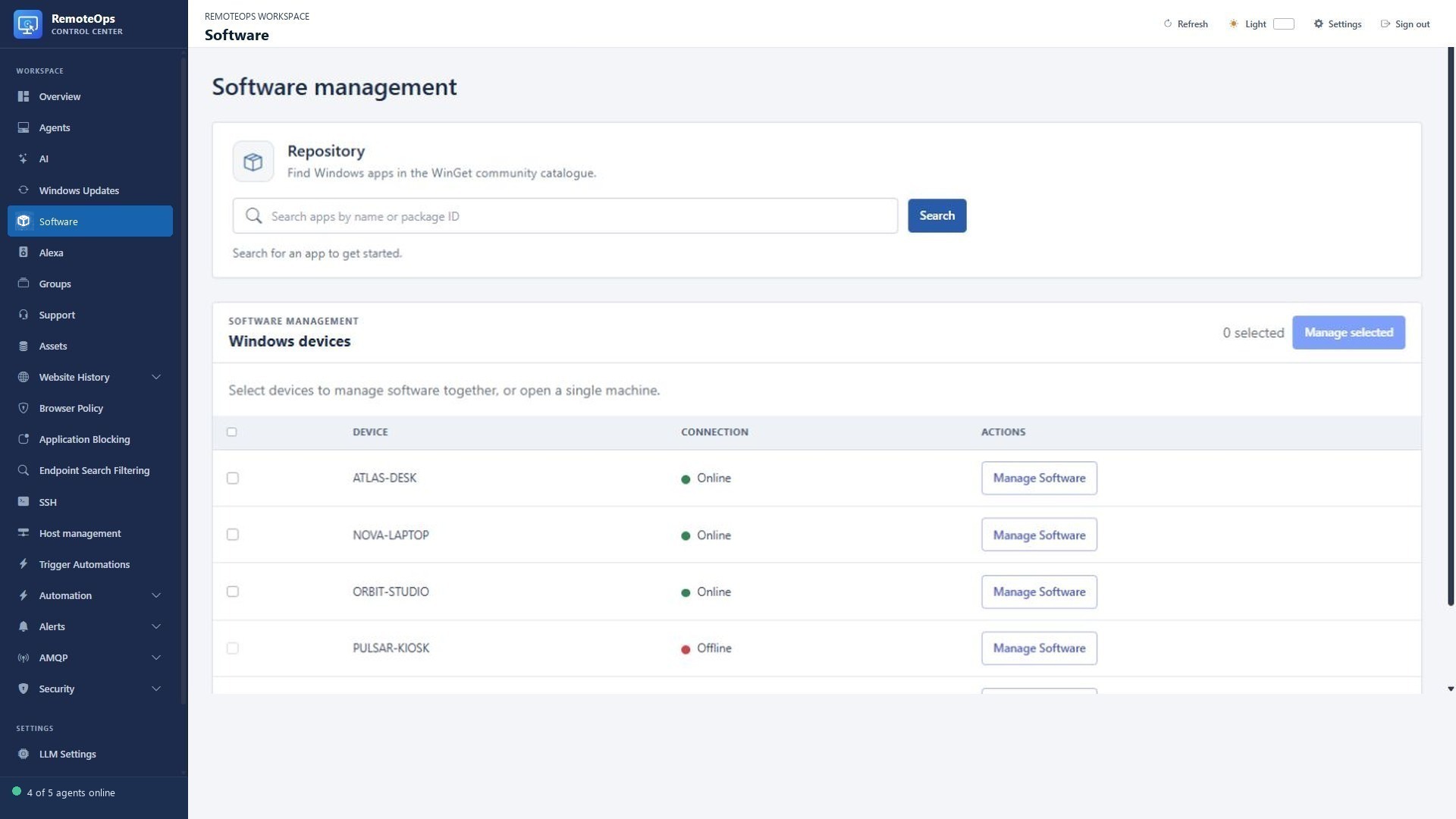Click the Host management icon

[24, 533]
